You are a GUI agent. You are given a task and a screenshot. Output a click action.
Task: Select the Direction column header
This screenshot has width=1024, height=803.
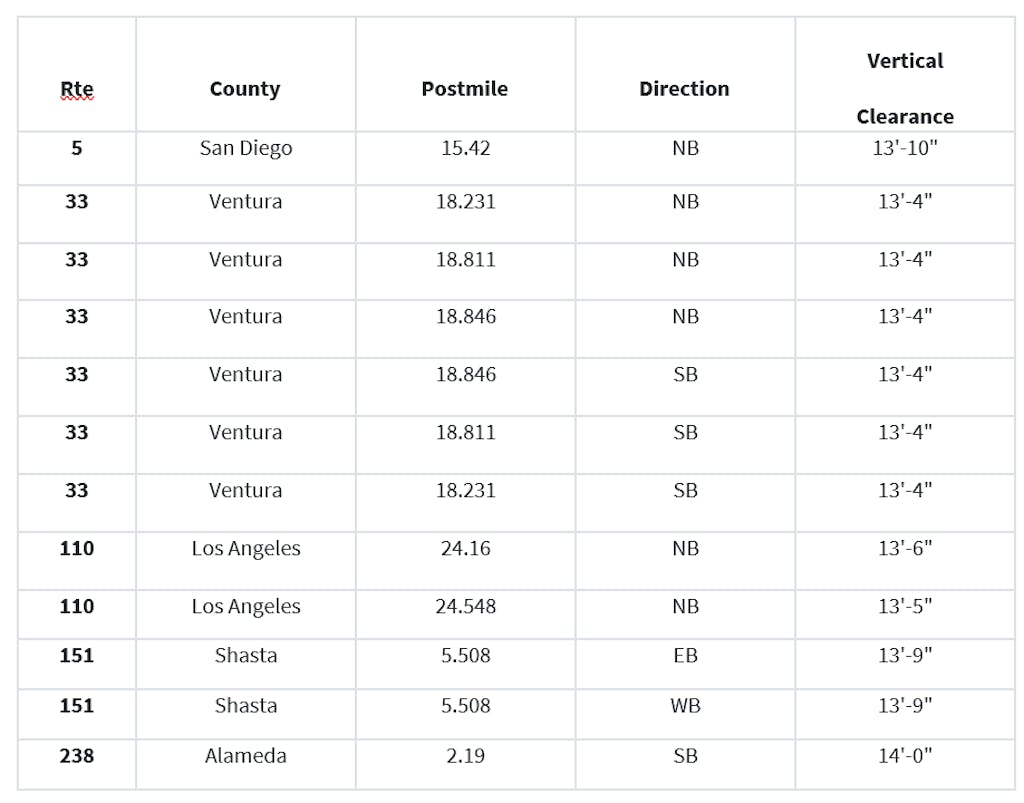tap(685, 89)
